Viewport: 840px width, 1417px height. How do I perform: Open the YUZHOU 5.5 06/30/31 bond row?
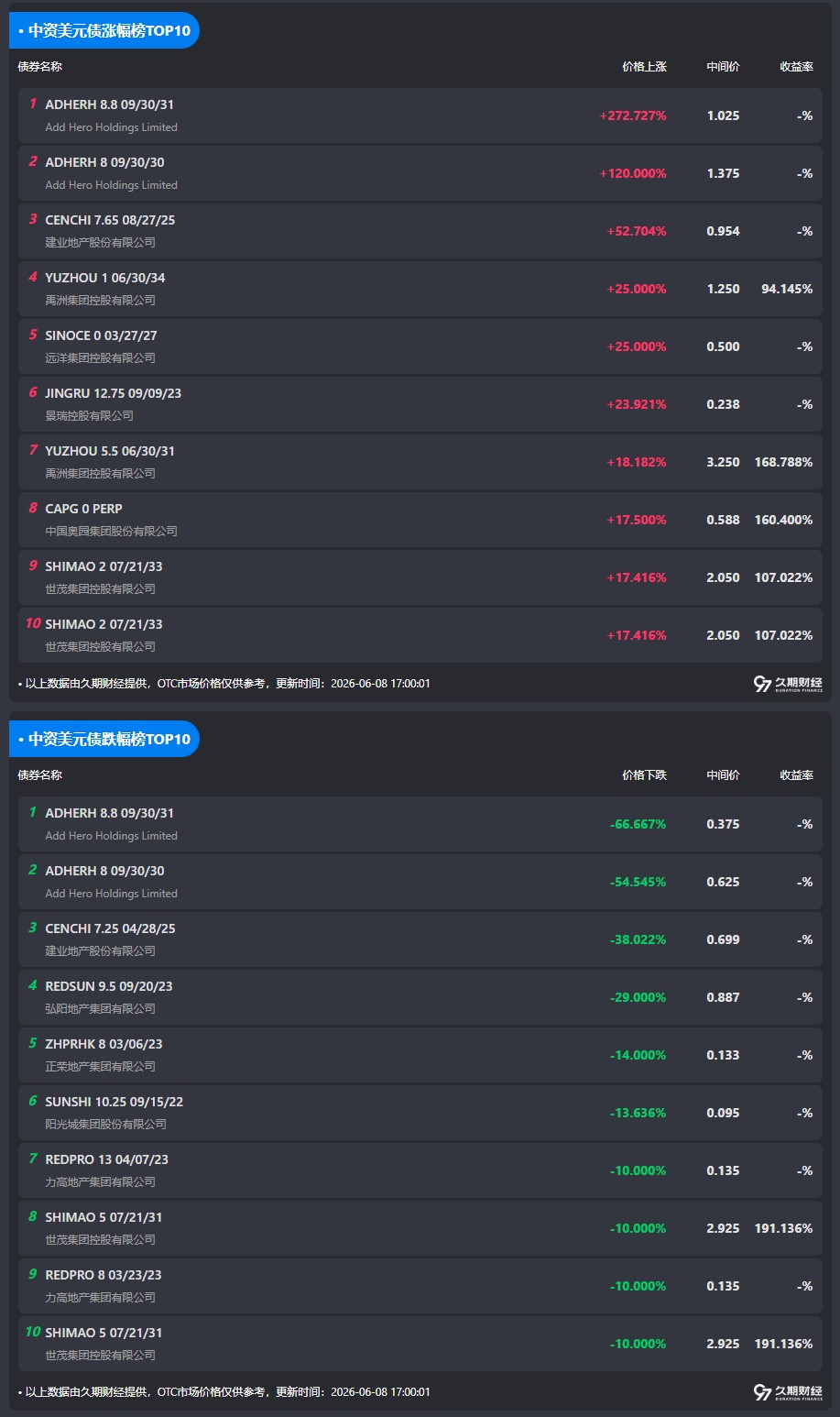pos(420,462)
